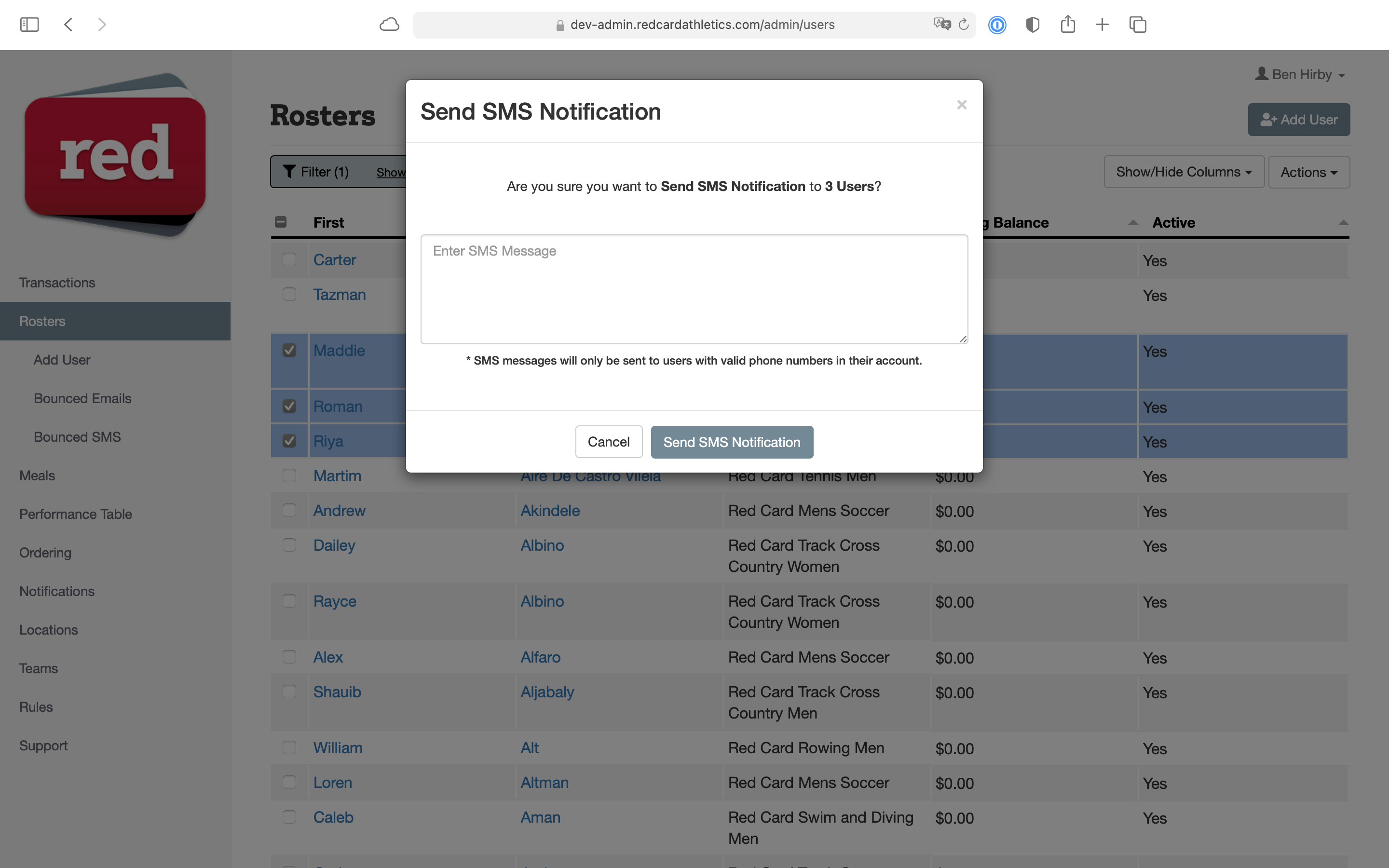Open the Share icon in toolbar
This screenshot has width=1389, height=868.
1068,24
